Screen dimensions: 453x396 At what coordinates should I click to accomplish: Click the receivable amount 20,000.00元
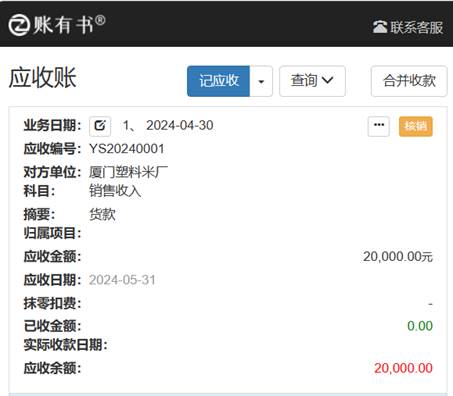(398, 257)
